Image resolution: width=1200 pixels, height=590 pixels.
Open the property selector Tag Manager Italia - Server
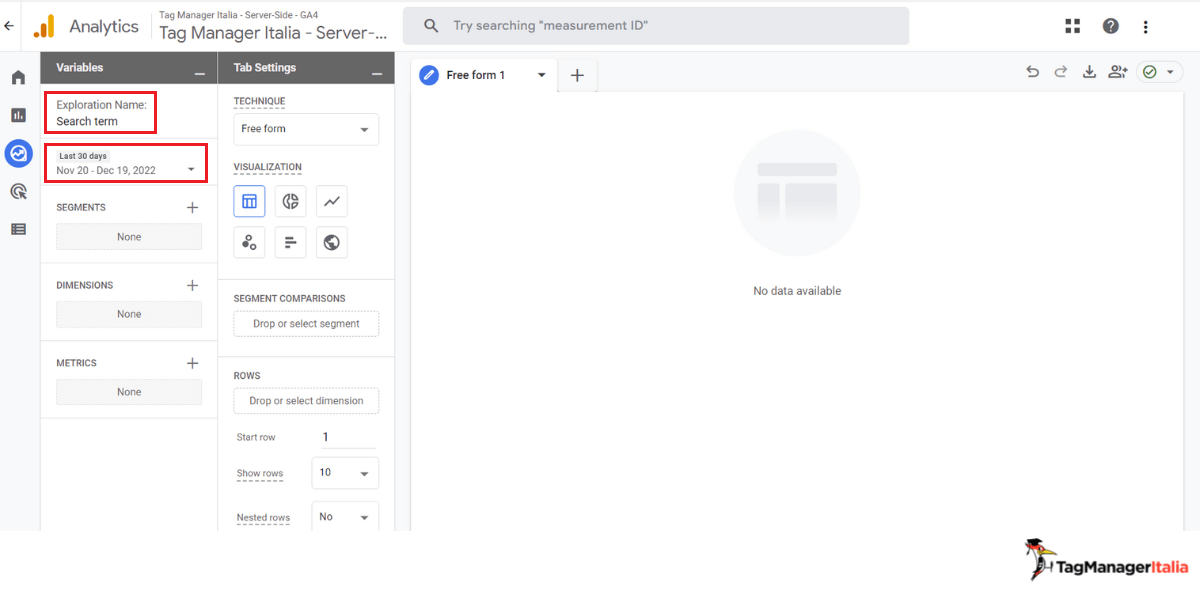pos(273,27)
